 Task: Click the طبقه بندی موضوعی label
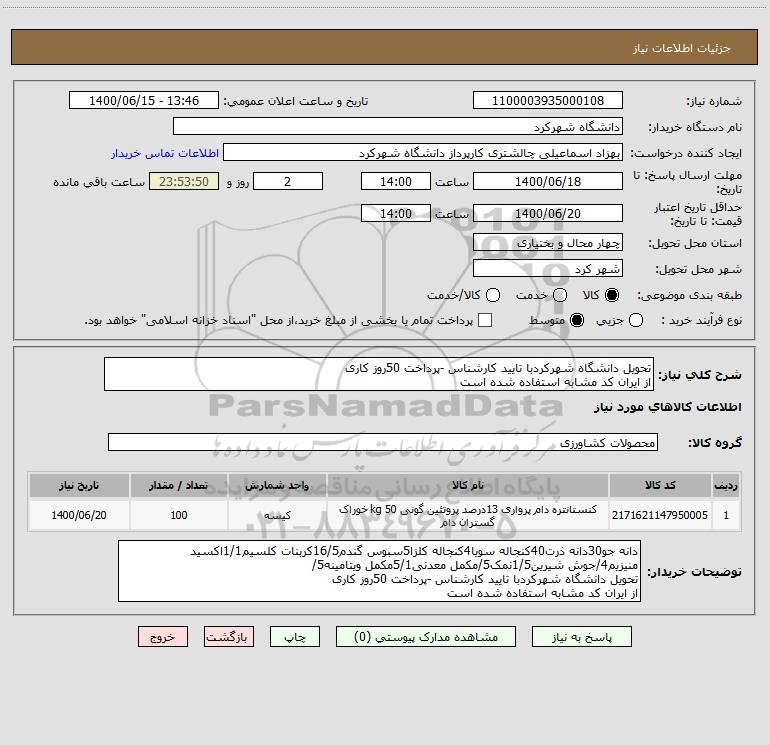tap(689, 296)
